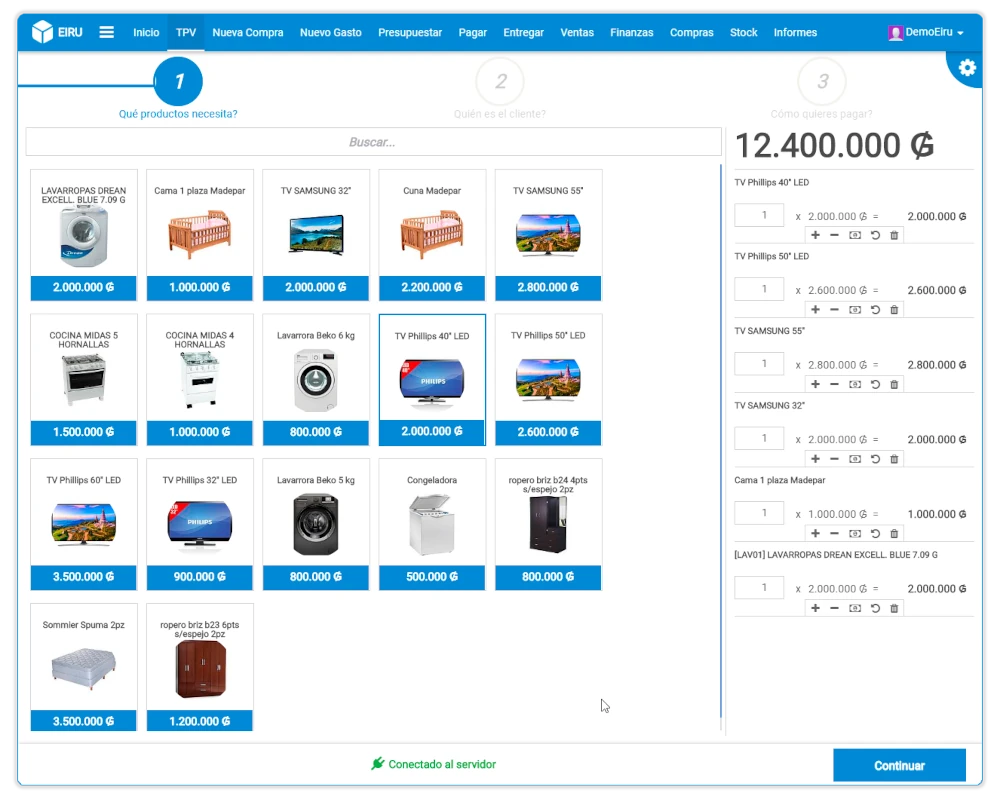The image size is (1000, 799).
Task: Increase quantity of Cama 1 plaza Madepar in cart
Action: [815, 534]
